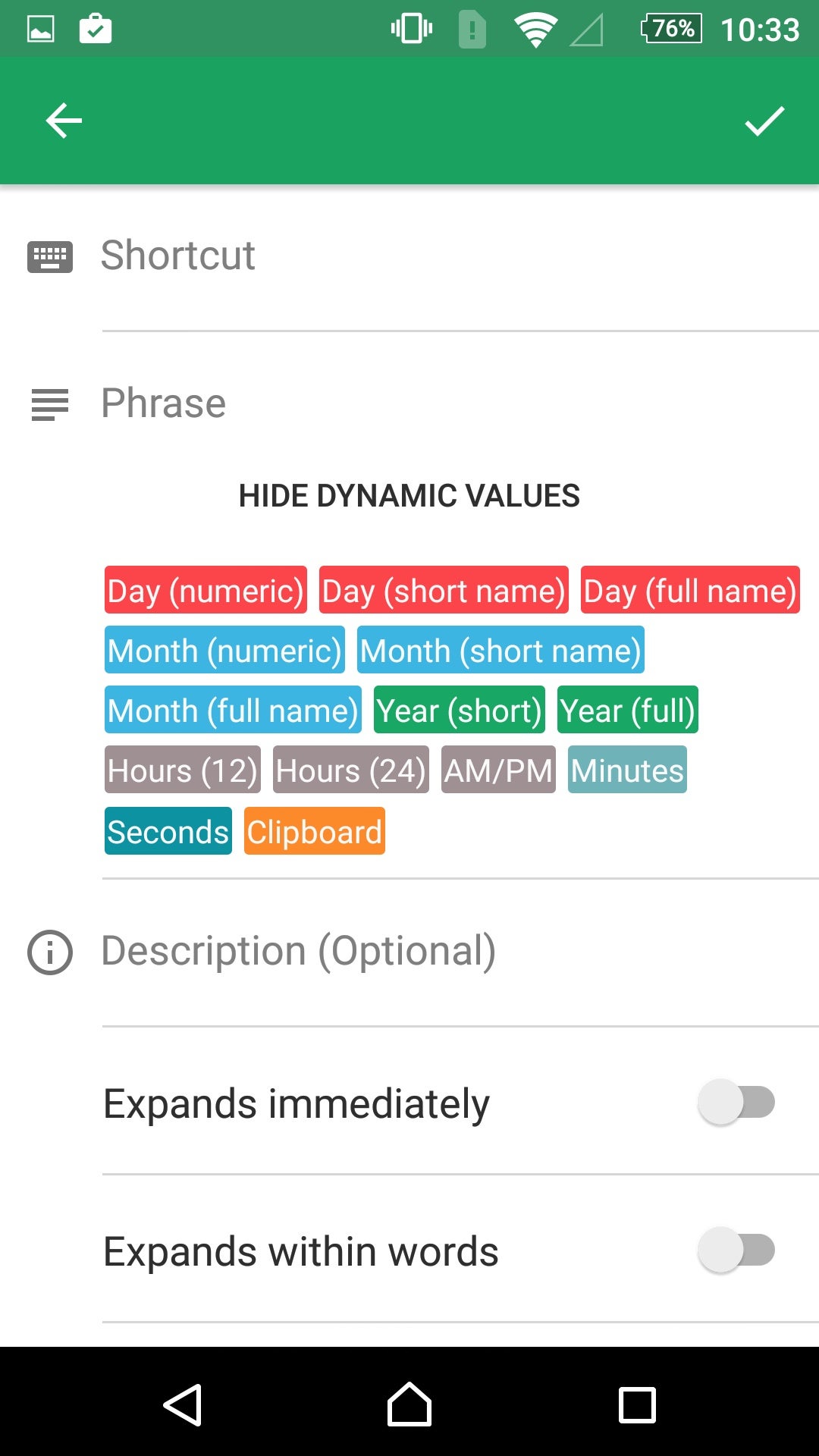Tap the SIM card alert icon

pos(472,30)
